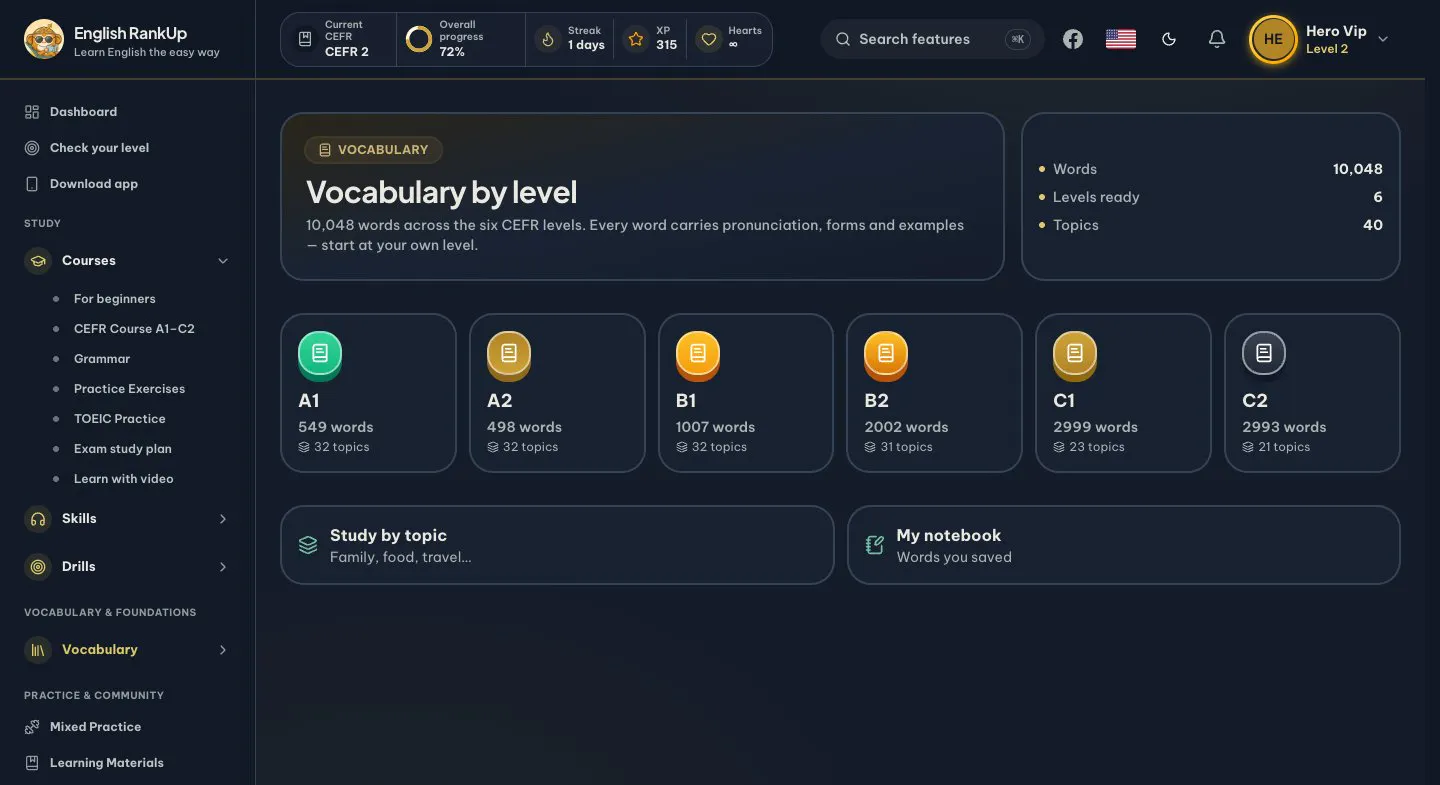Click the US flag language icon

1121,39
